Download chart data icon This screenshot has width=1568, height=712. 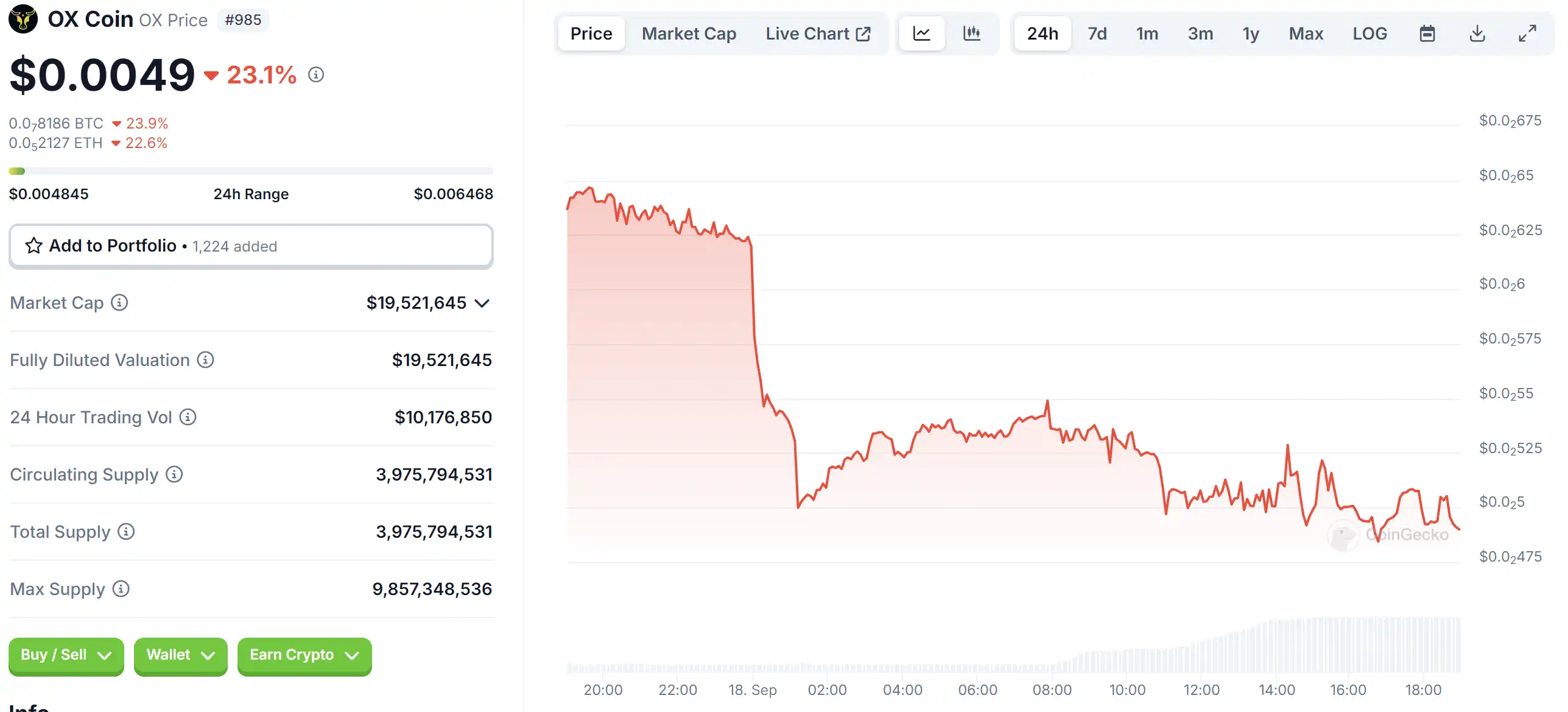(x=1477, y=33)
